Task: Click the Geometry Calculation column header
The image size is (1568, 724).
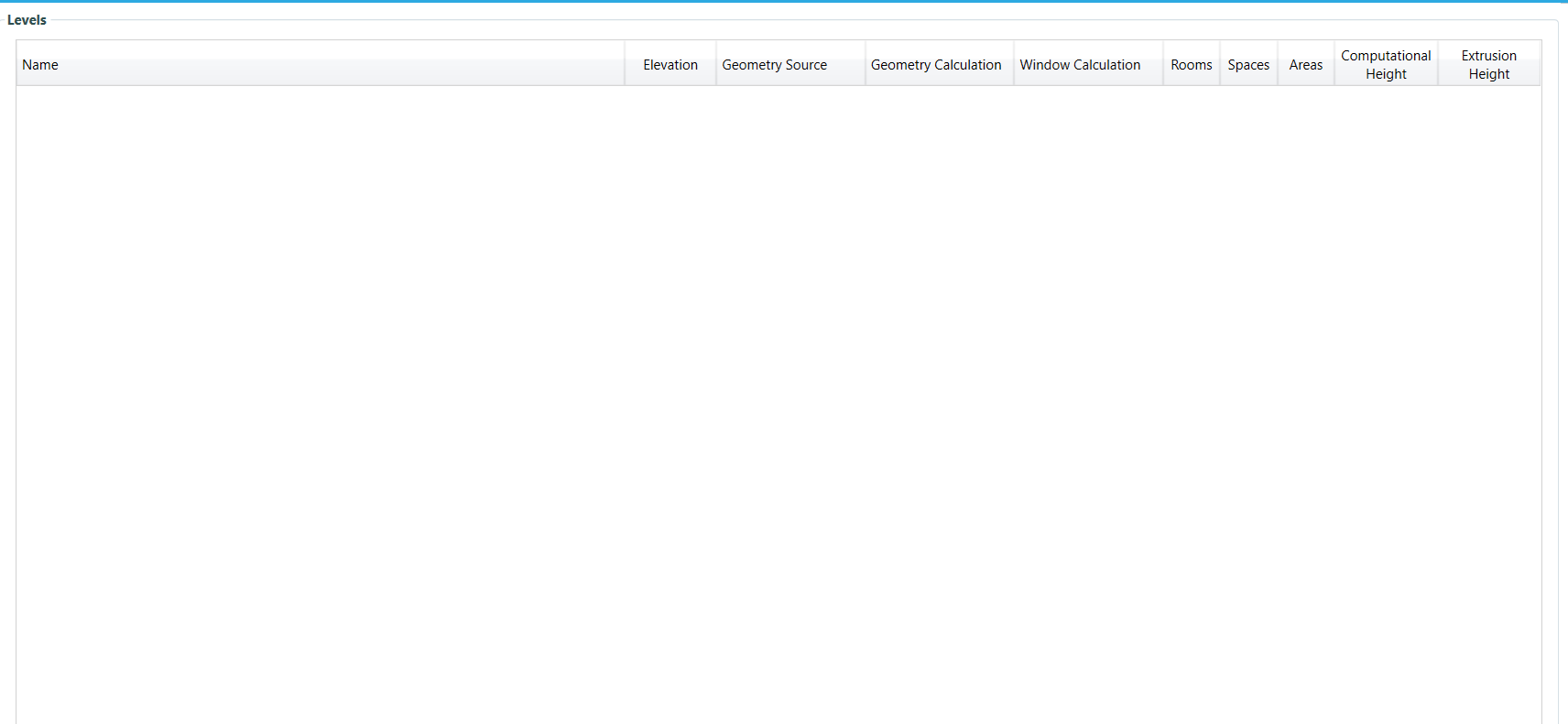Action: pyautogui.click(x=940, y=64)
